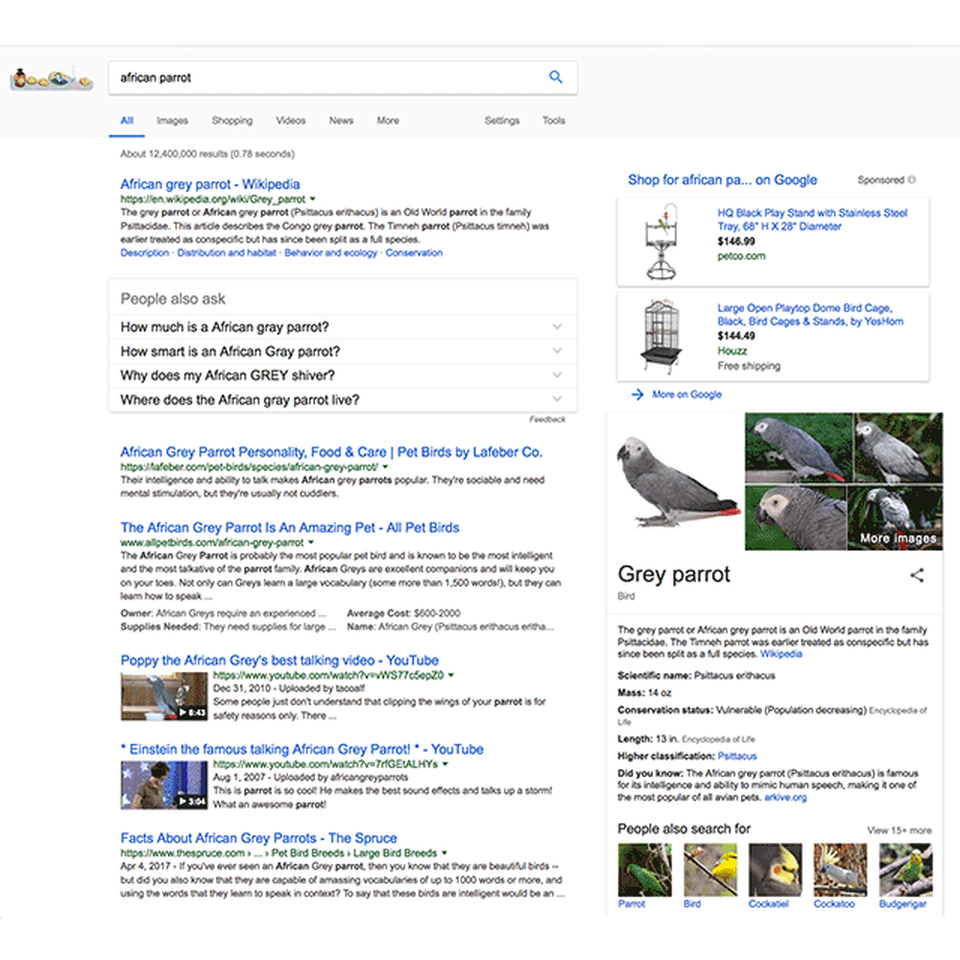Open the HQ Black Play Stand product link

click(812, 220)
